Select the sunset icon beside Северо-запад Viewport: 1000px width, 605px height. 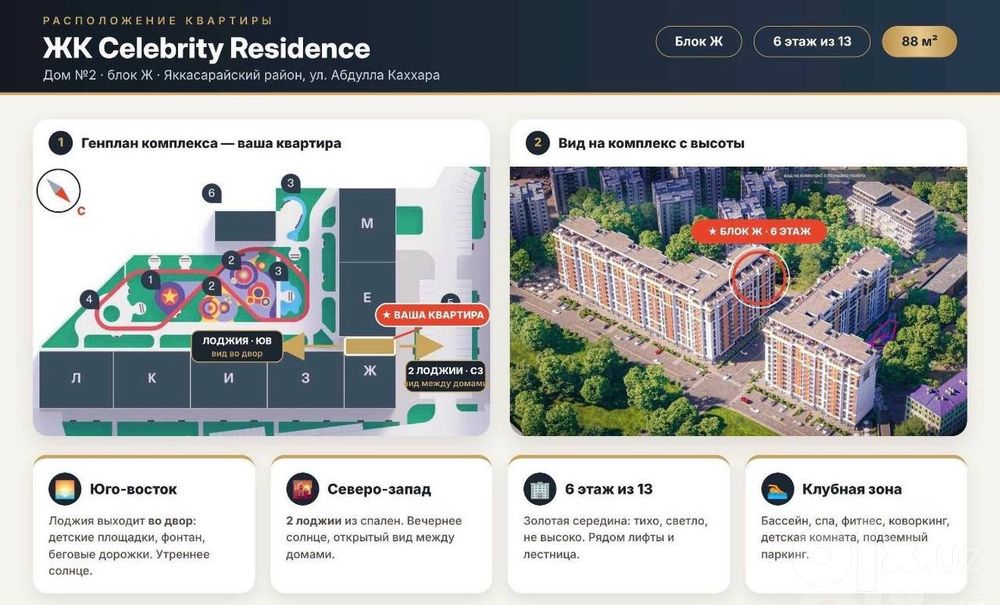click(302, 489)
